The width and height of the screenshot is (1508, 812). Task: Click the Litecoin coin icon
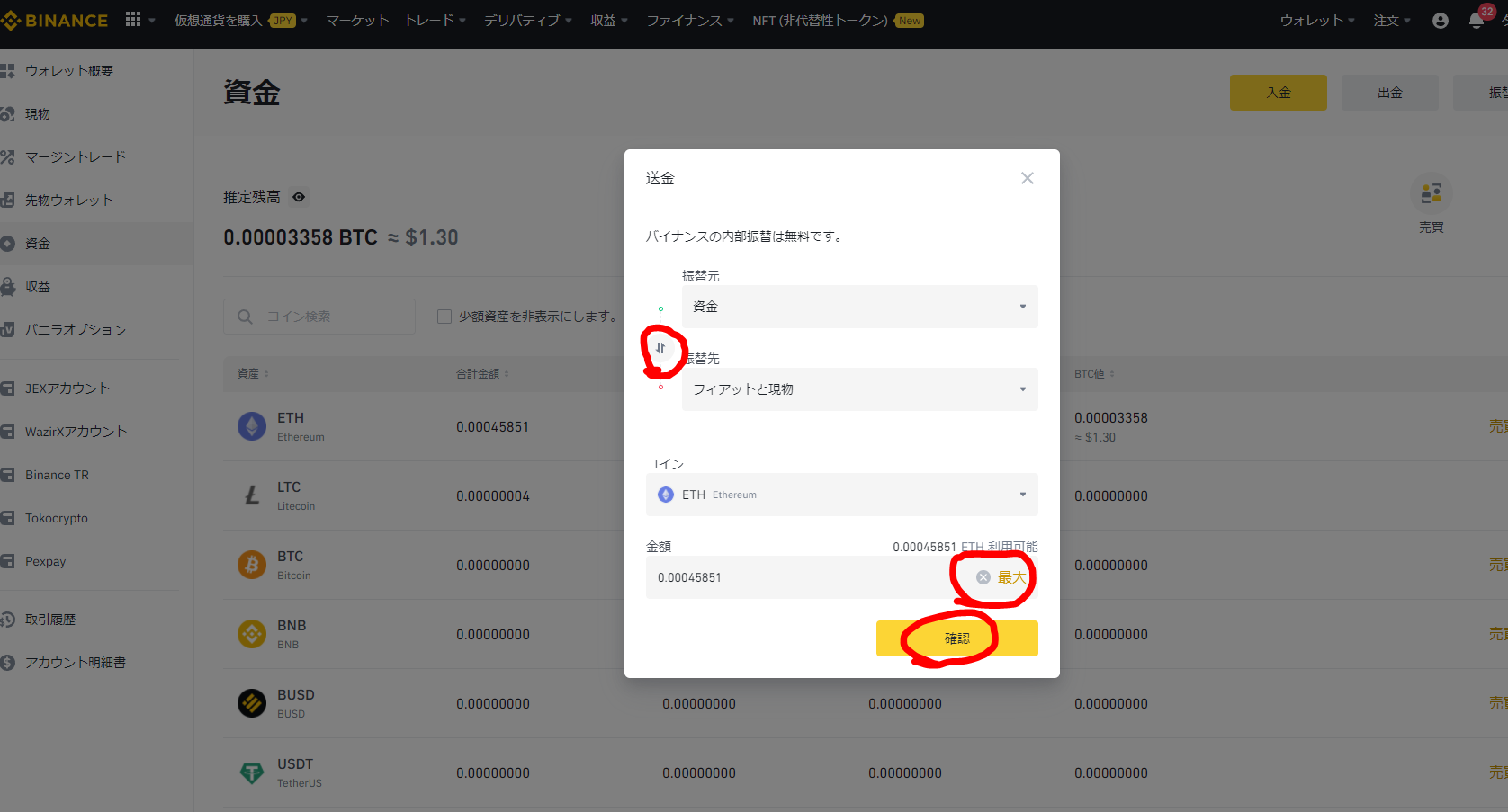[251, 495]
